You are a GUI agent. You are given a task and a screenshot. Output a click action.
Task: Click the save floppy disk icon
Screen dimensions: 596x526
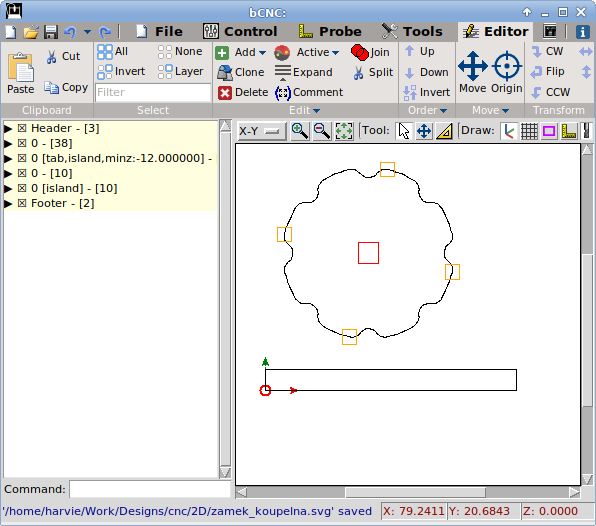pyautogui.click(x=51, y=32)
